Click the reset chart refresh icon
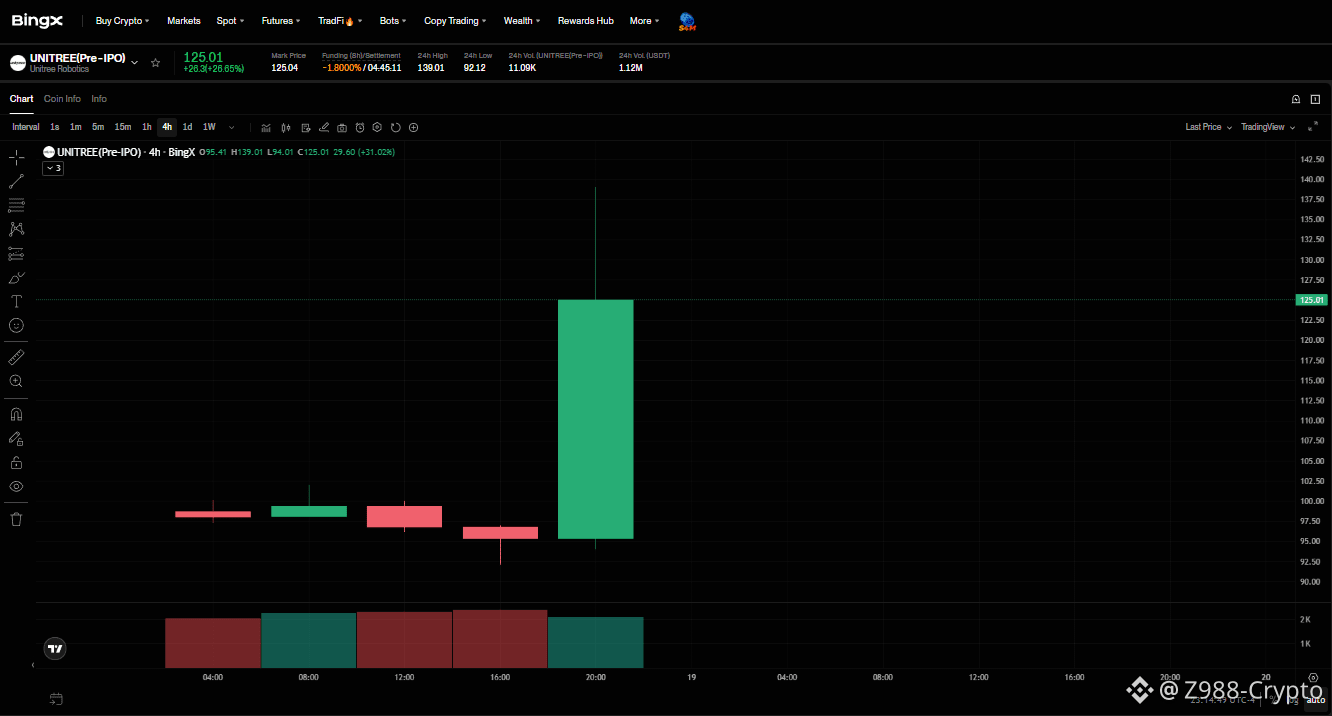Viewport: 1332px width, 716px height. [396, 127]
